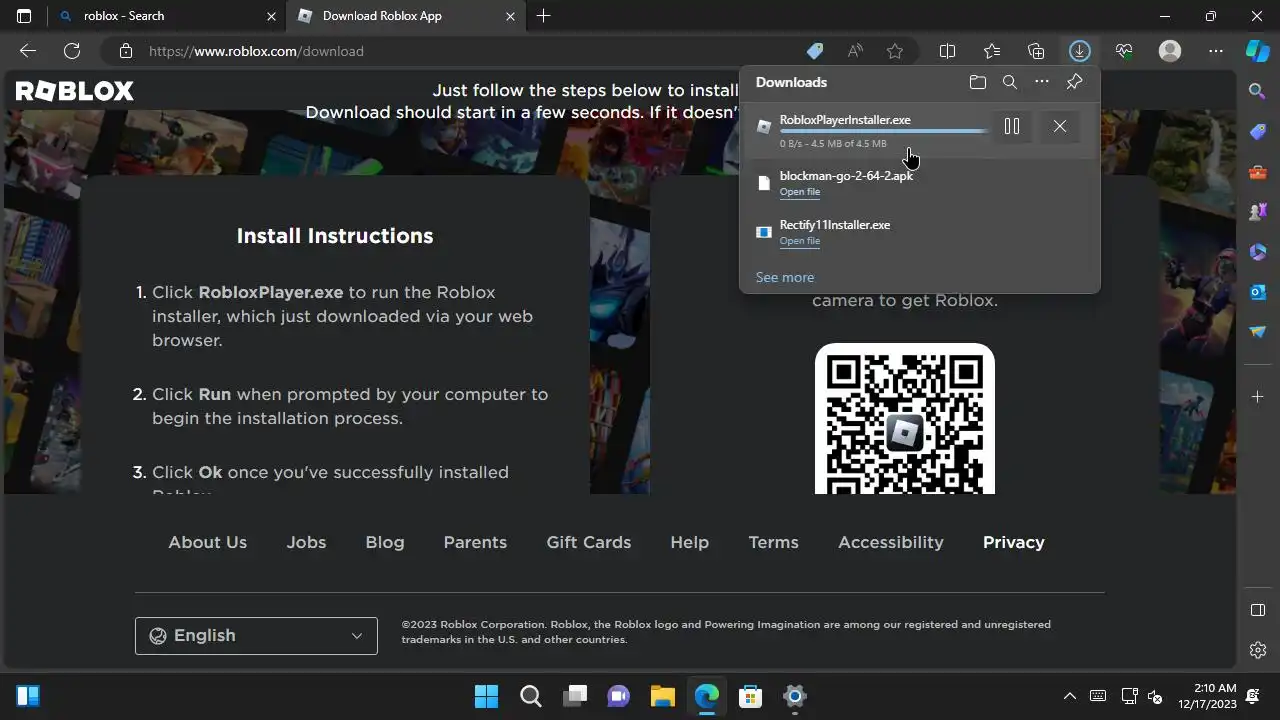Viewport: 1280px width, 720px height.
Task: Open Microsoft Store from taskbar
Action: 750,696
